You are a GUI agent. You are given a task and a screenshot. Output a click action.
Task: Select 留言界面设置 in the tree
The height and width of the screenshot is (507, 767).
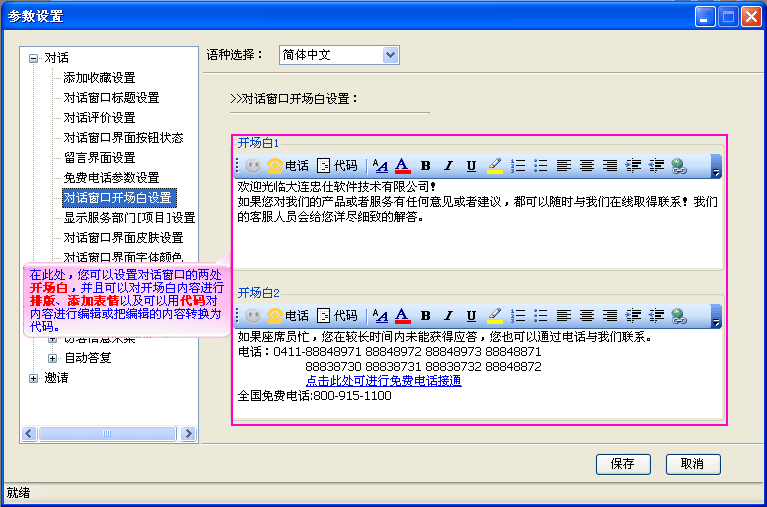click(x=99, y=158)
